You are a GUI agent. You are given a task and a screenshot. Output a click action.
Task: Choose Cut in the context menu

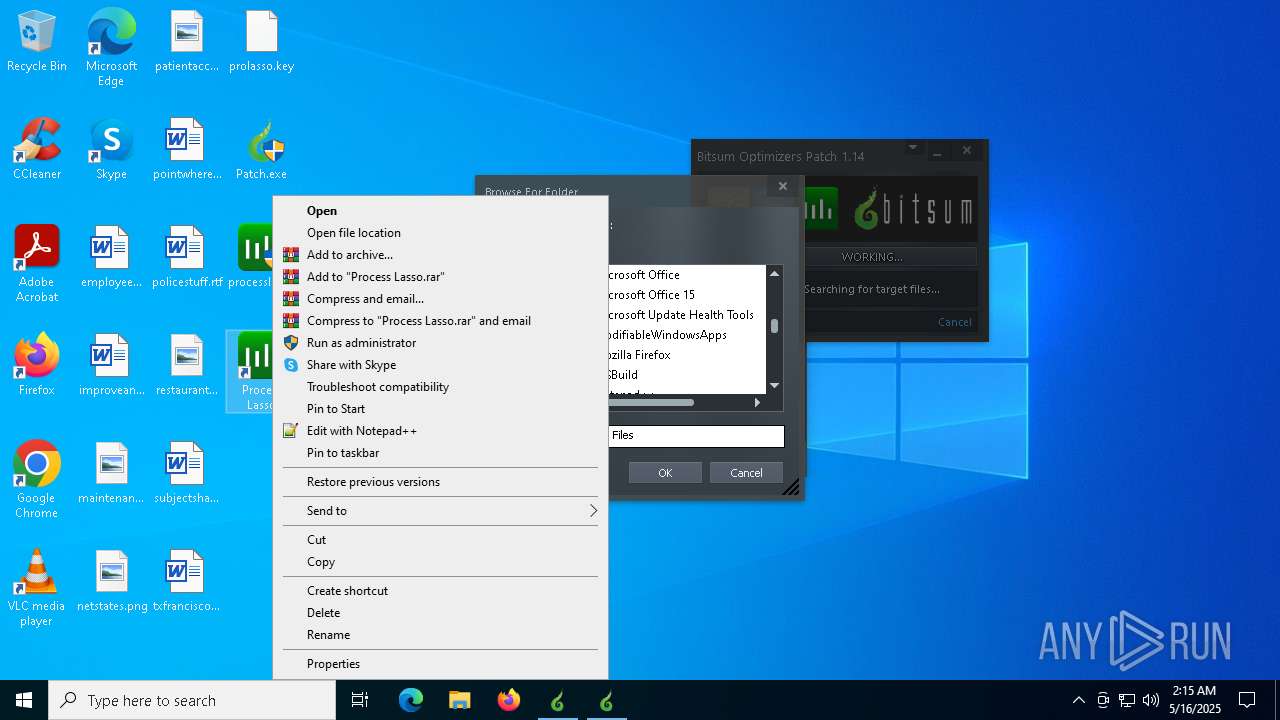[x=440, y=540]
